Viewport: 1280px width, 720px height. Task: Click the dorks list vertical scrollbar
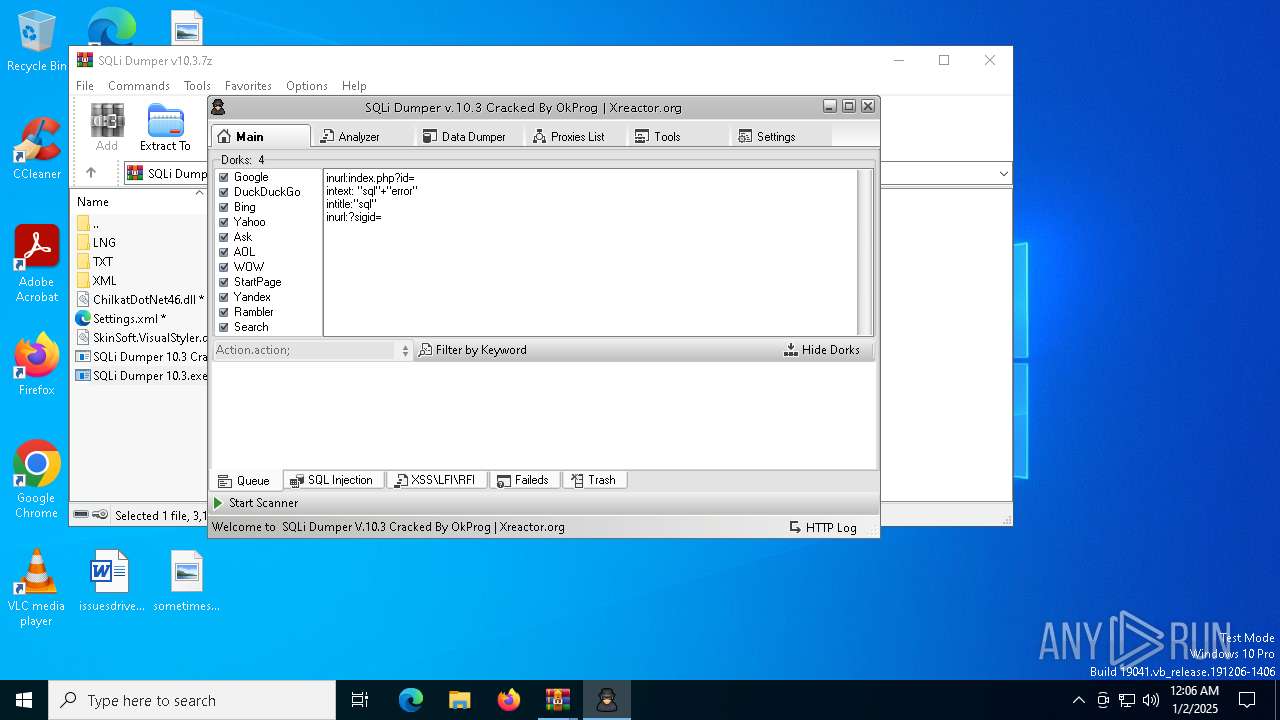tap(865, 252)
